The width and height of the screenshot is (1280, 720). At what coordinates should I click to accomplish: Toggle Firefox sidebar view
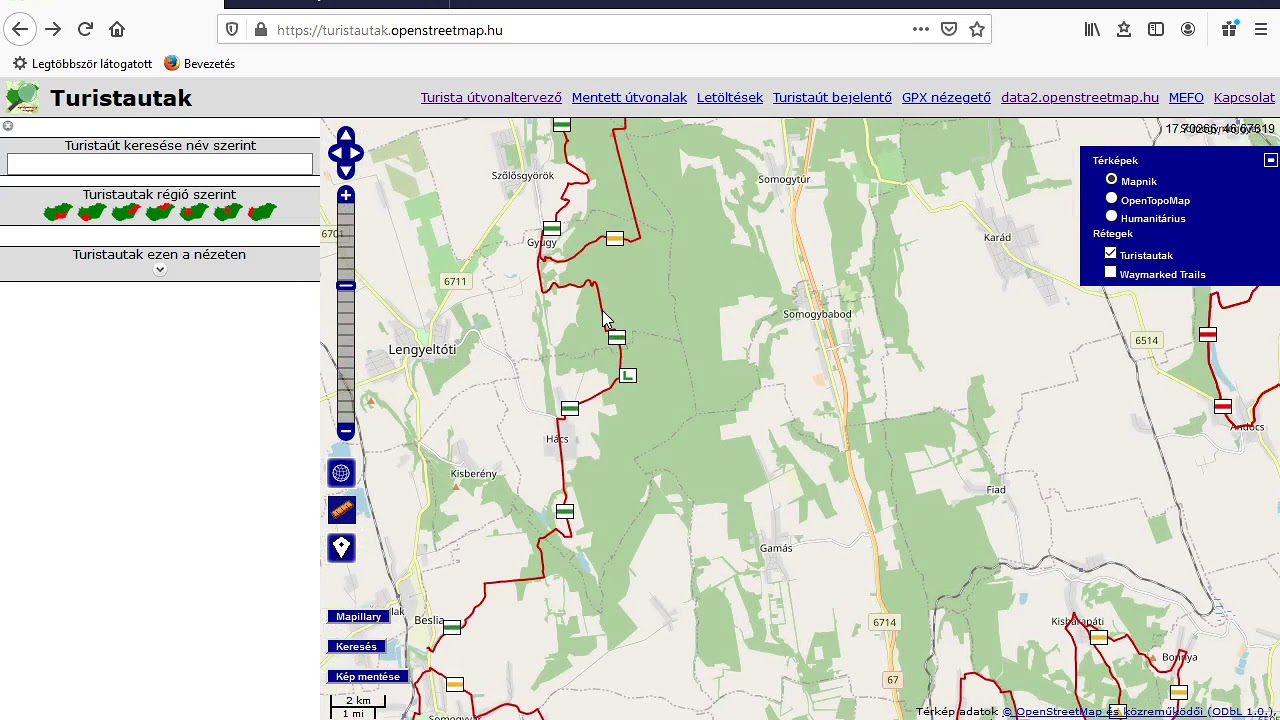click(x=1156, y=30)
